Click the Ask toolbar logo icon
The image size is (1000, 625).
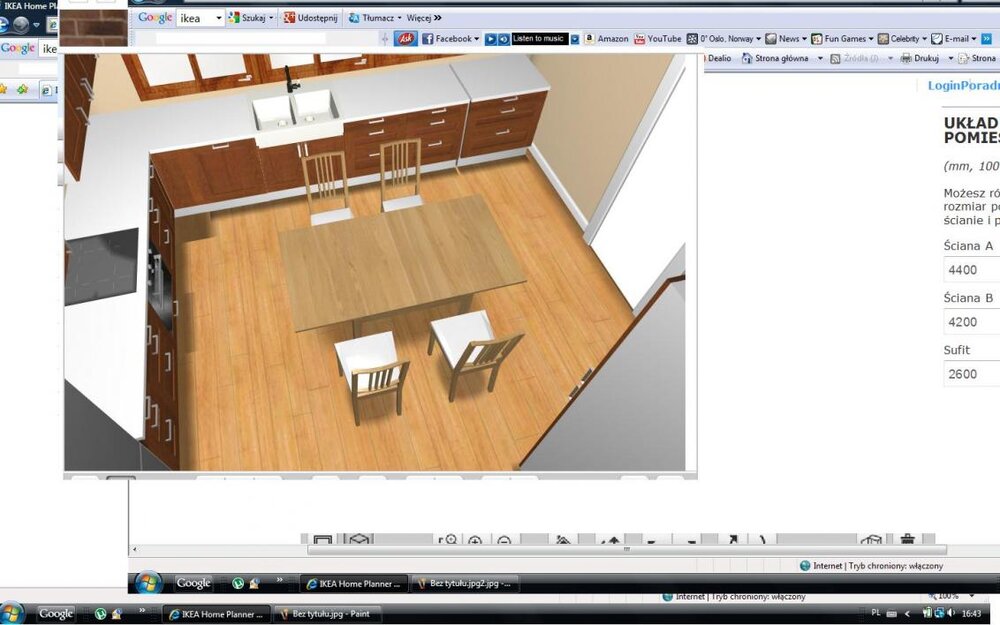point(405,39)
